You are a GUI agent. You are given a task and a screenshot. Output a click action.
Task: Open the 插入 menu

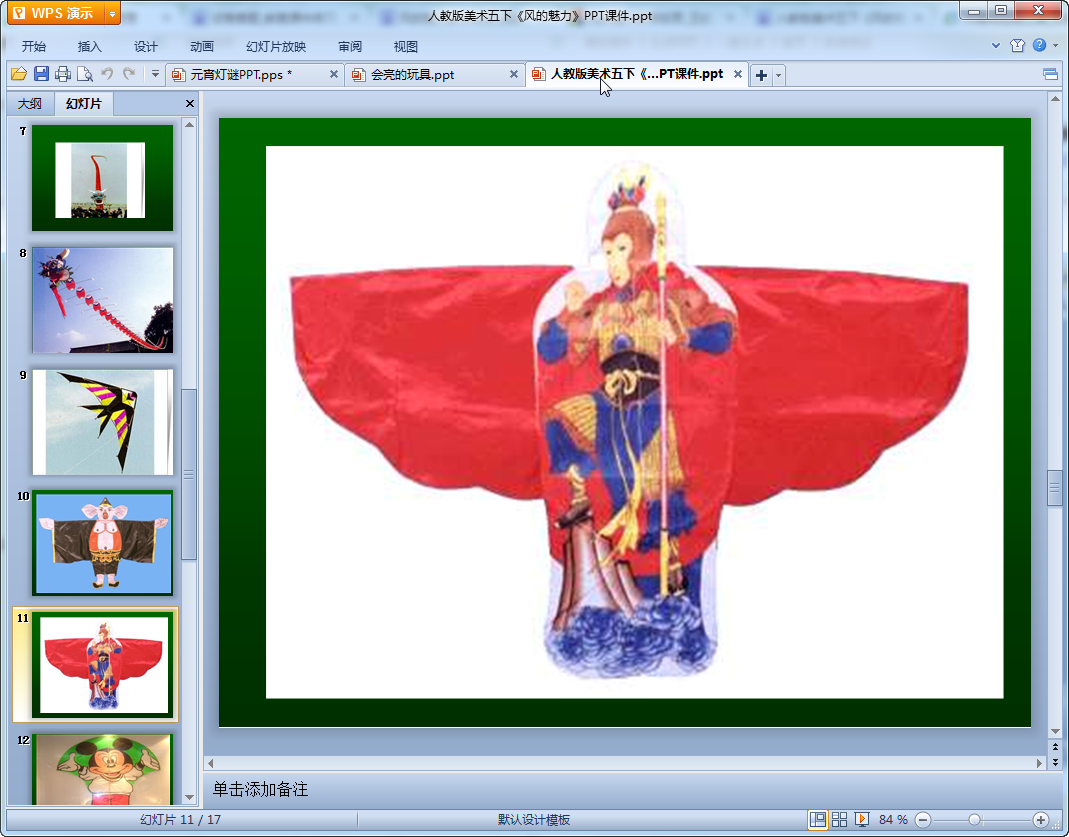89,46
